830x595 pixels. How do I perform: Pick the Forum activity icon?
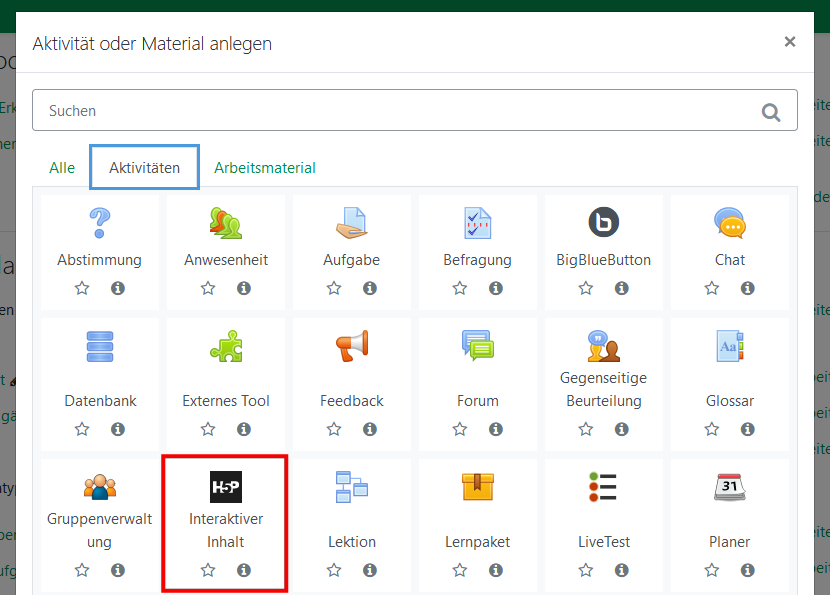[477, 346]
